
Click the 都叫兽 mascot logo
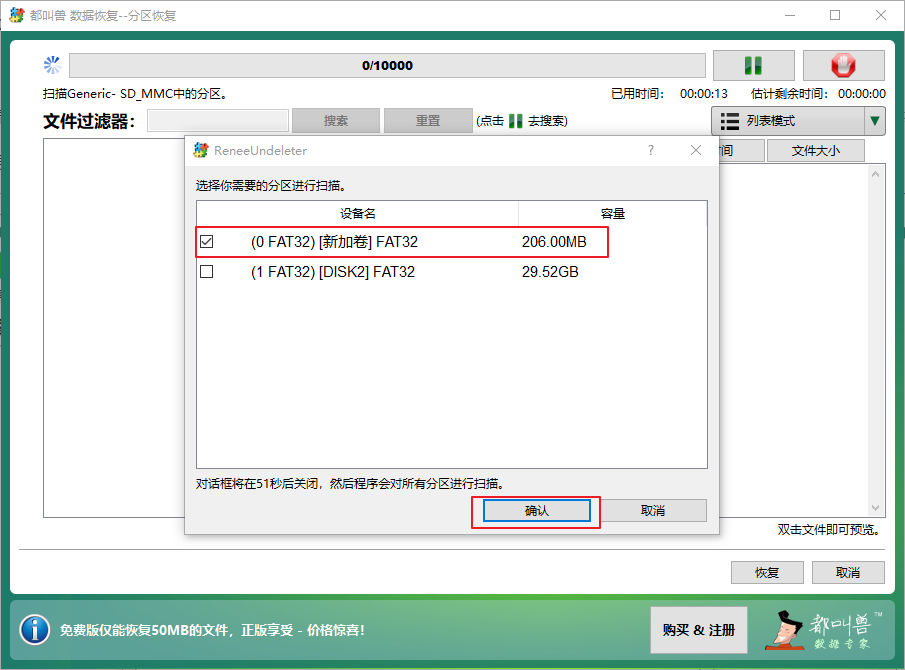pyautogui.click(x=824, y=630)
